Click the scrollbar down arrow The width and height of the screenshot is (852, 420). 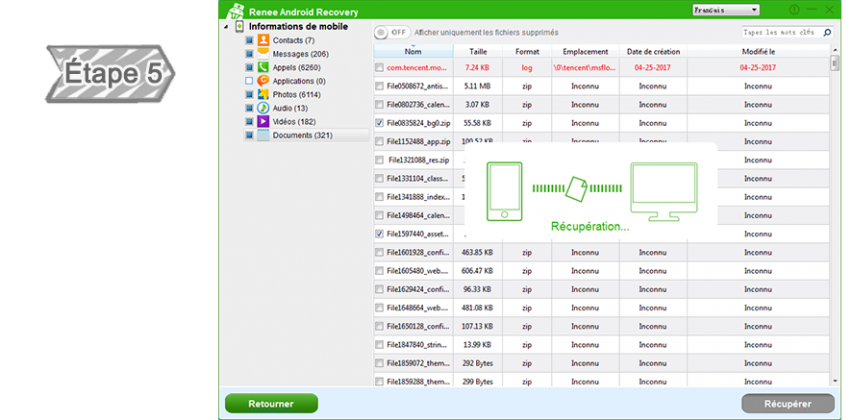coord(835,382)
